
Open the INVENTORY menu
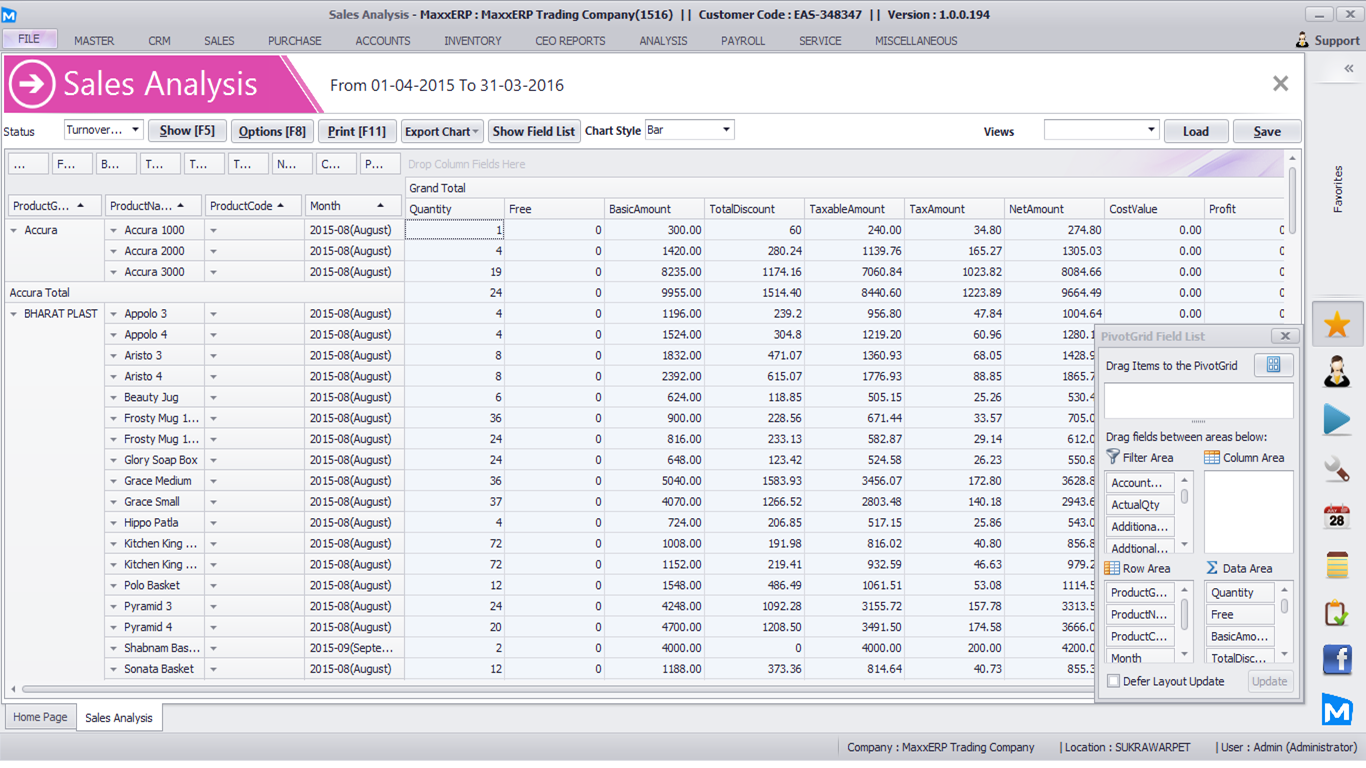[472, 41]
